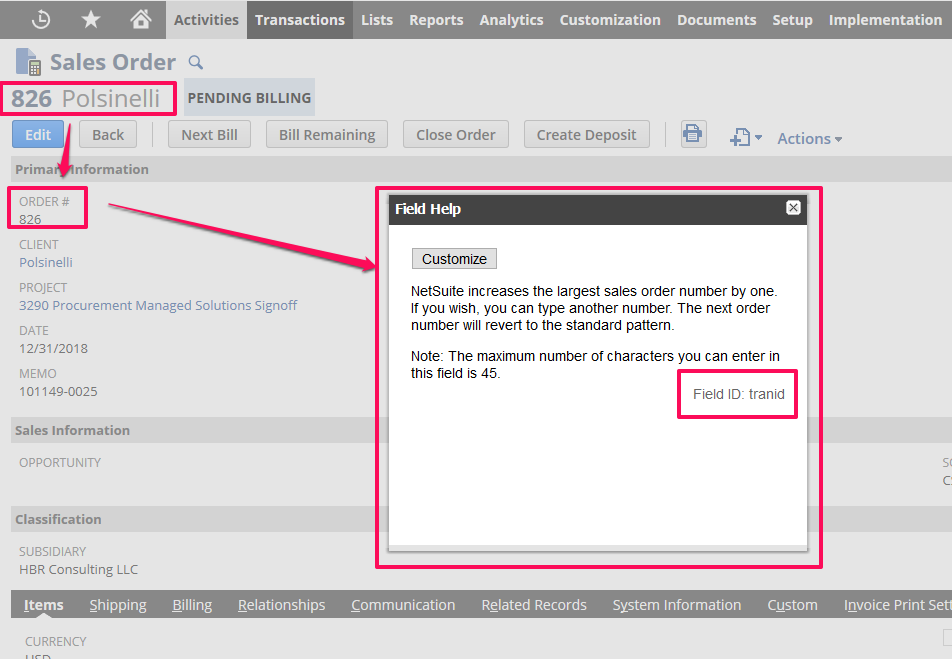Close the Field Help popup
This screenshot has height=659, width=952.
793,208
